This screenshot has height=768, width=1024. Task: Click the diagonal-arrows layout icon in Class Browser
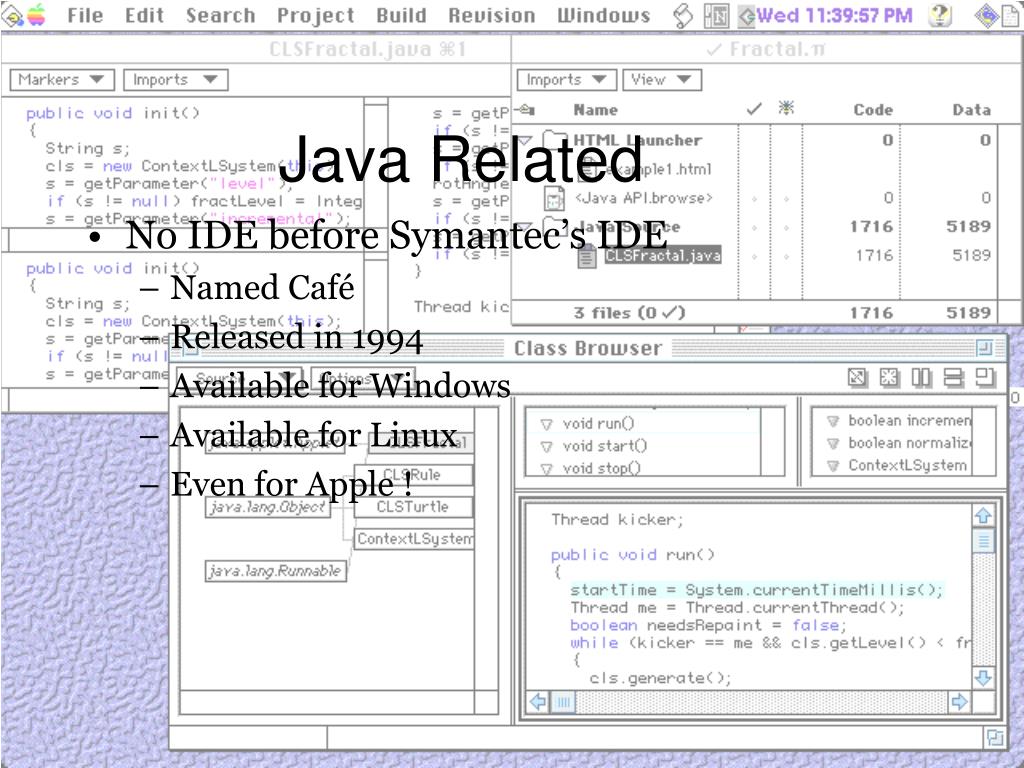tap(857, 377)
